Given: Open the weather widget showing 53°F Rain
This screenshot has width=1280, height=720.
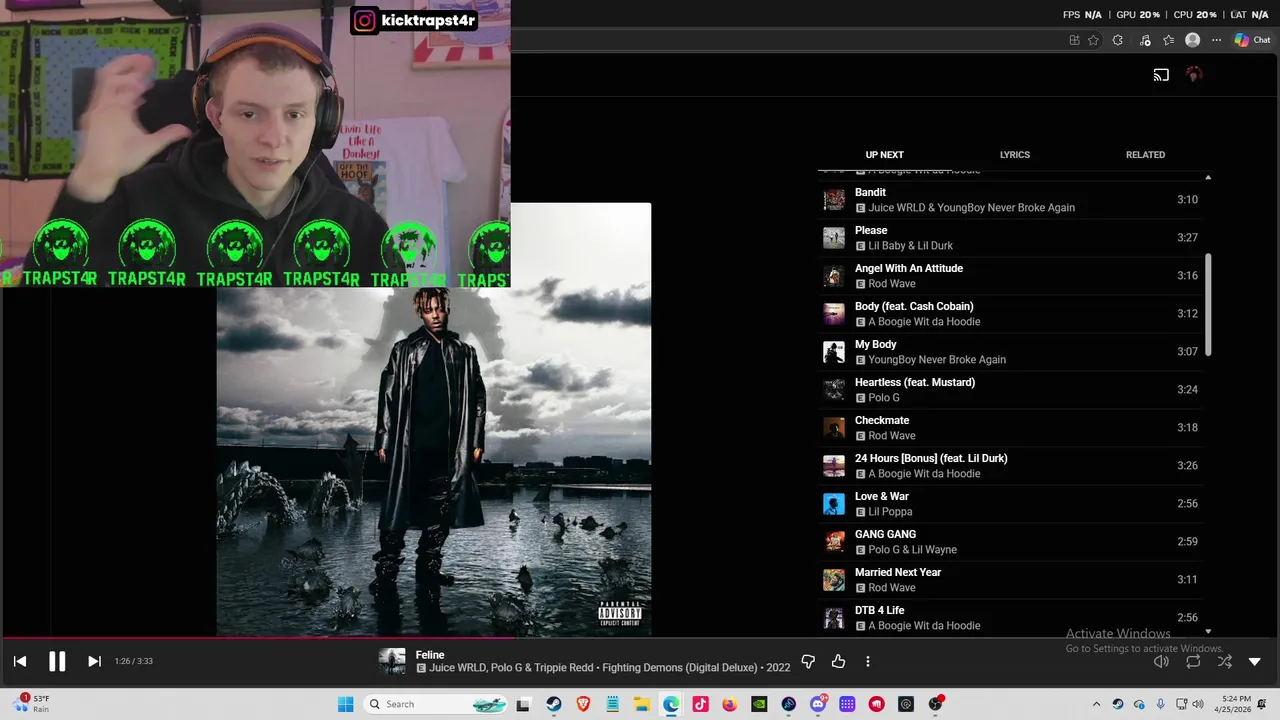Looking at the screenshot, I should (32, 704).
